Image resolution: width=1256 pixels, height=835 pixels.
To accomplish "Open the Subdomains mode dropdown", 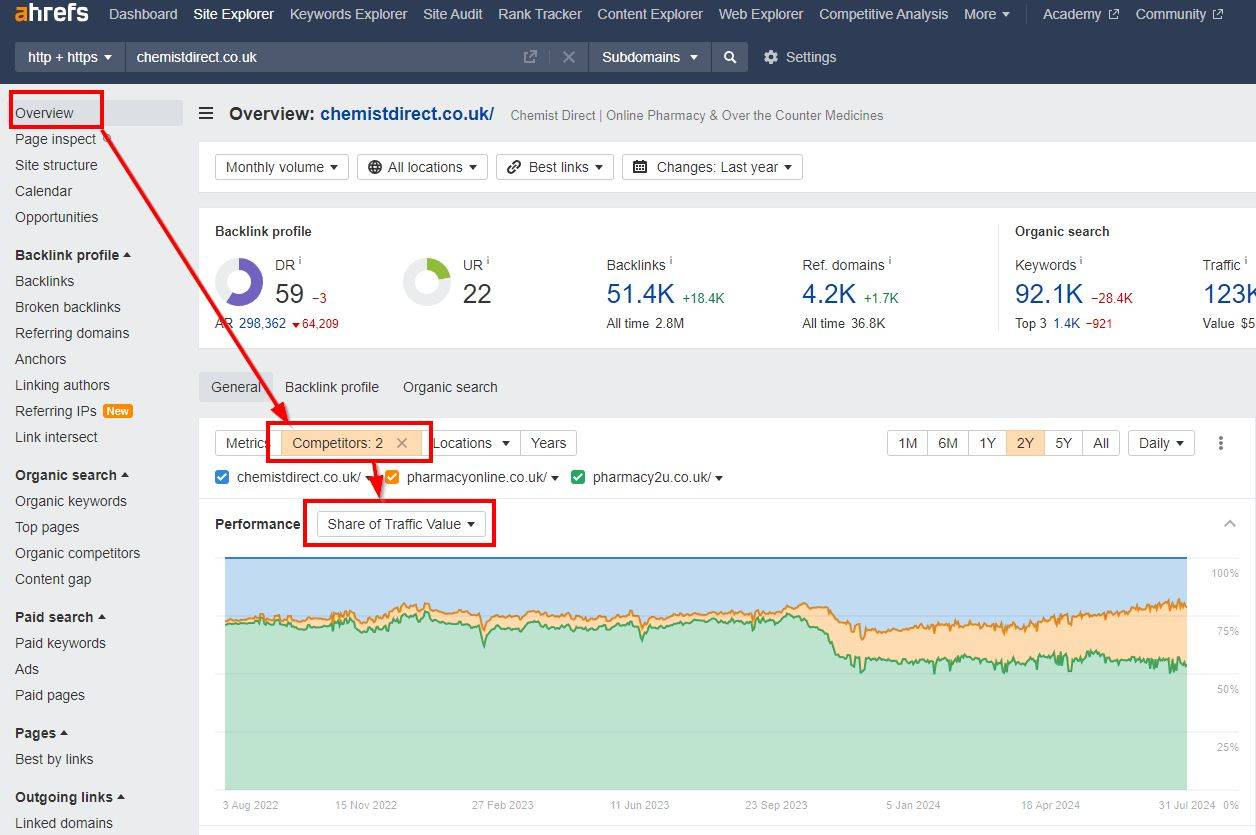I will [x=650, y=57].
